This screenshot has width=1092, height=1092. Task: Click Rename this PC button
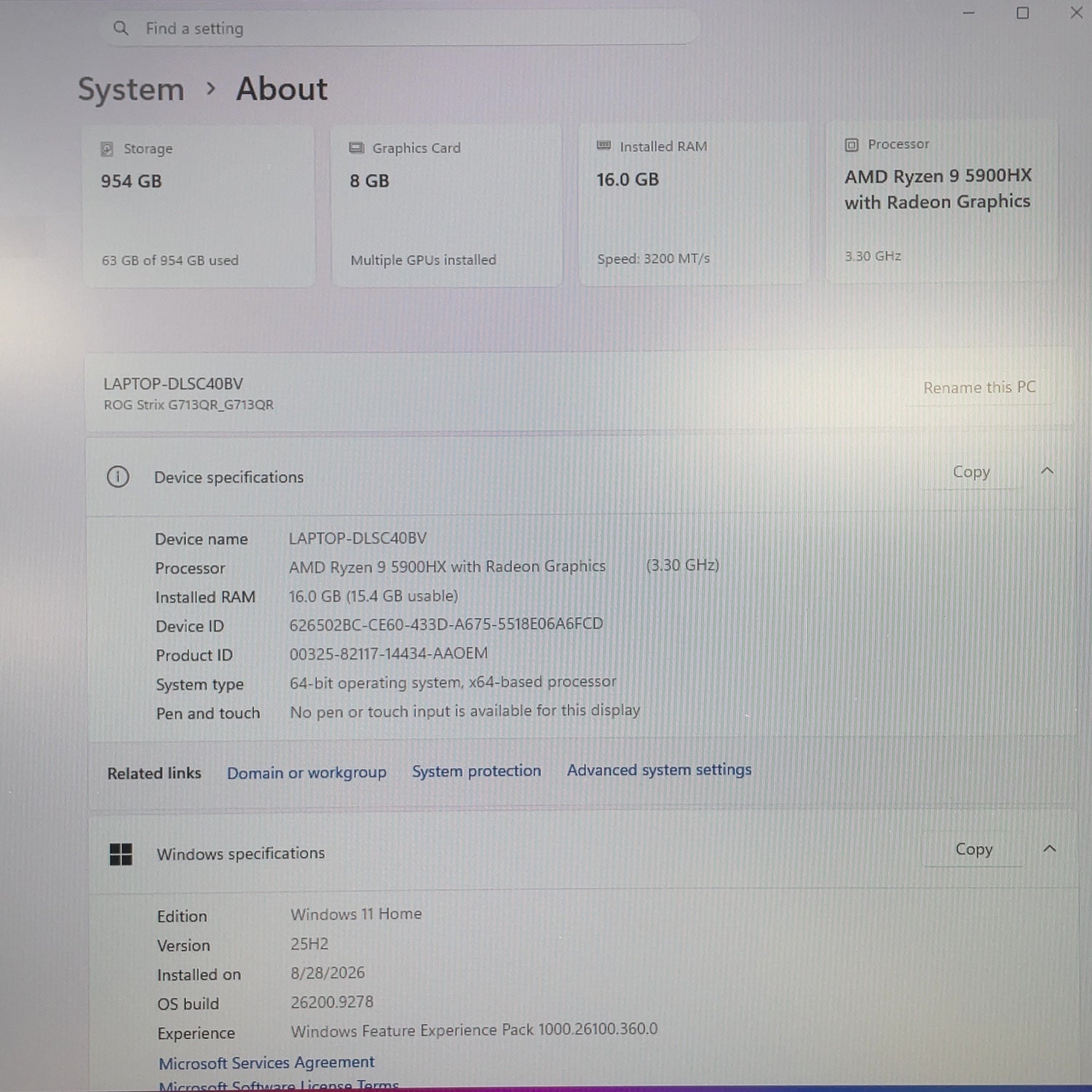(x=979, y=387)
